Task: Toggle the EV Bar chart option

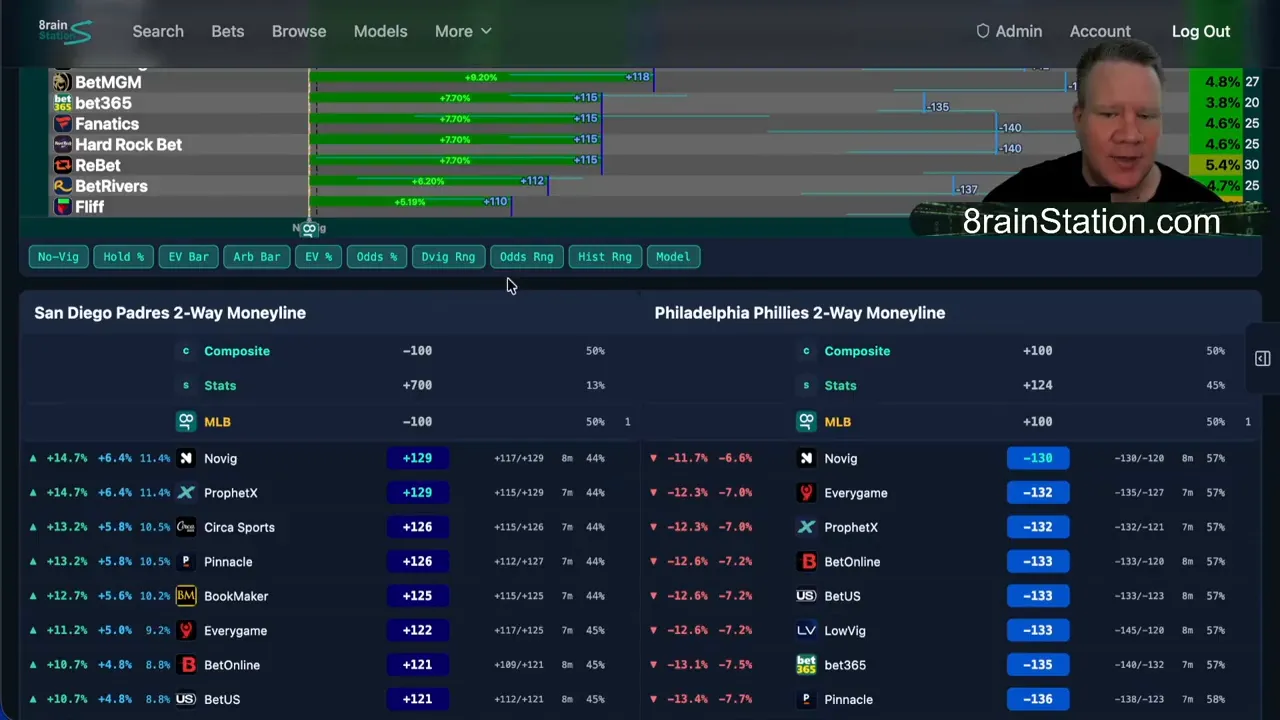Action: 188,257
